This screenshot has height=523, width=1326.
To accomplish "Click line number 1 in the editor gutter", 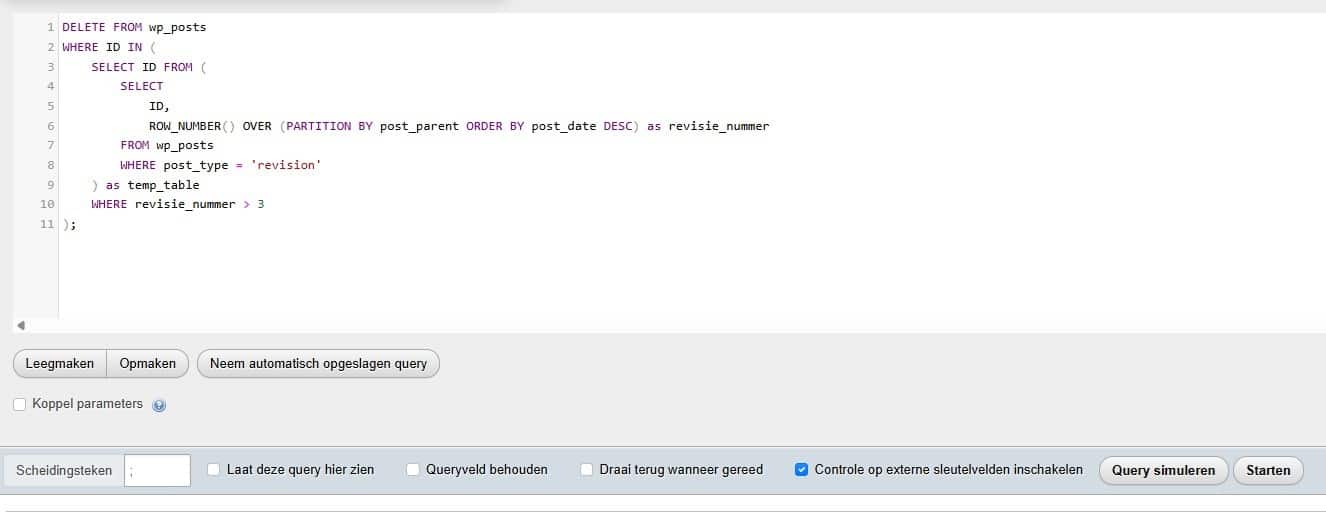I will click(x=50, y=27).
